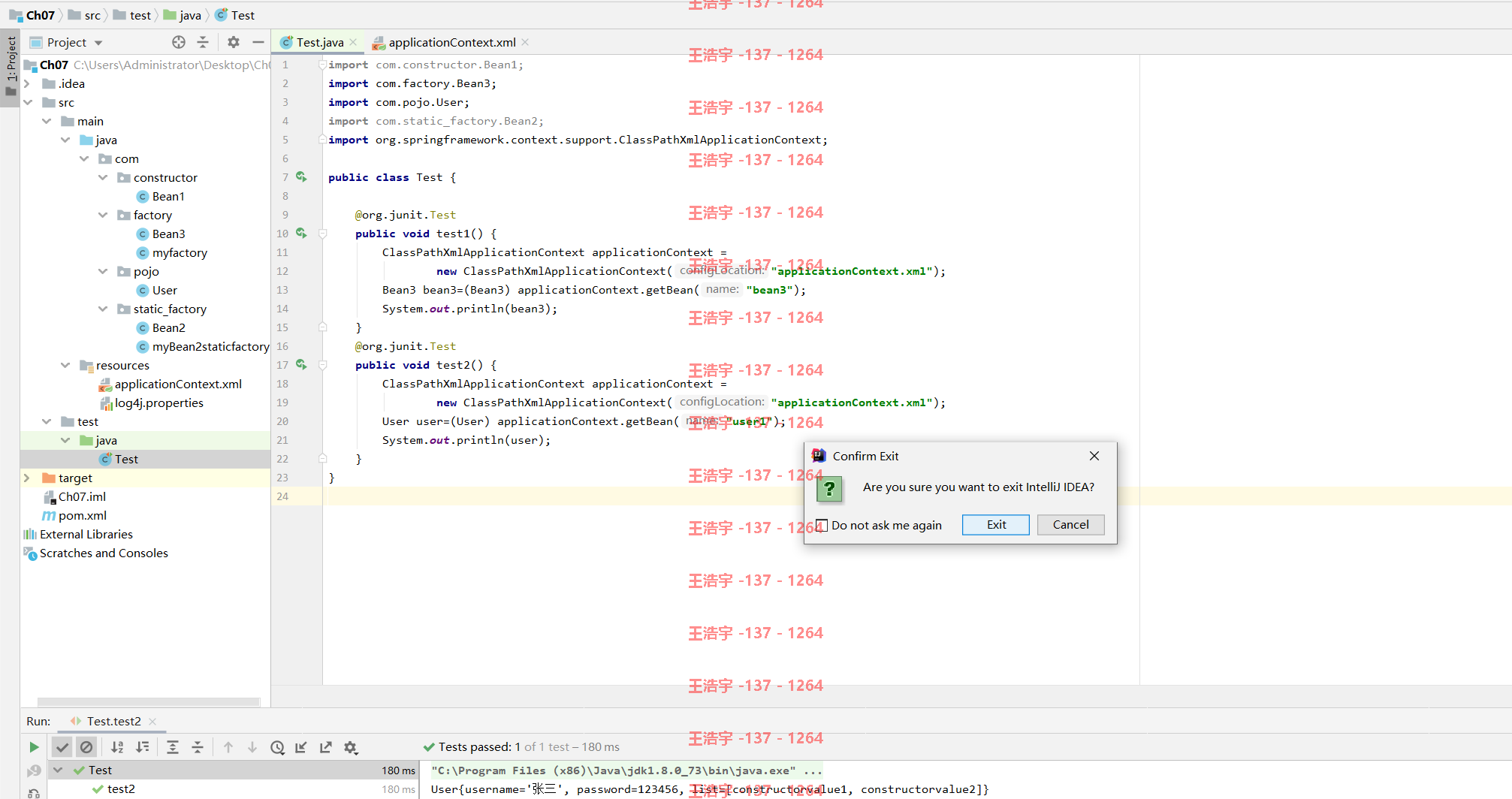This screenshot has height=799, width=1512.
Task: Click Project panel horizontal scrollbar
Action: click(149, 702)
